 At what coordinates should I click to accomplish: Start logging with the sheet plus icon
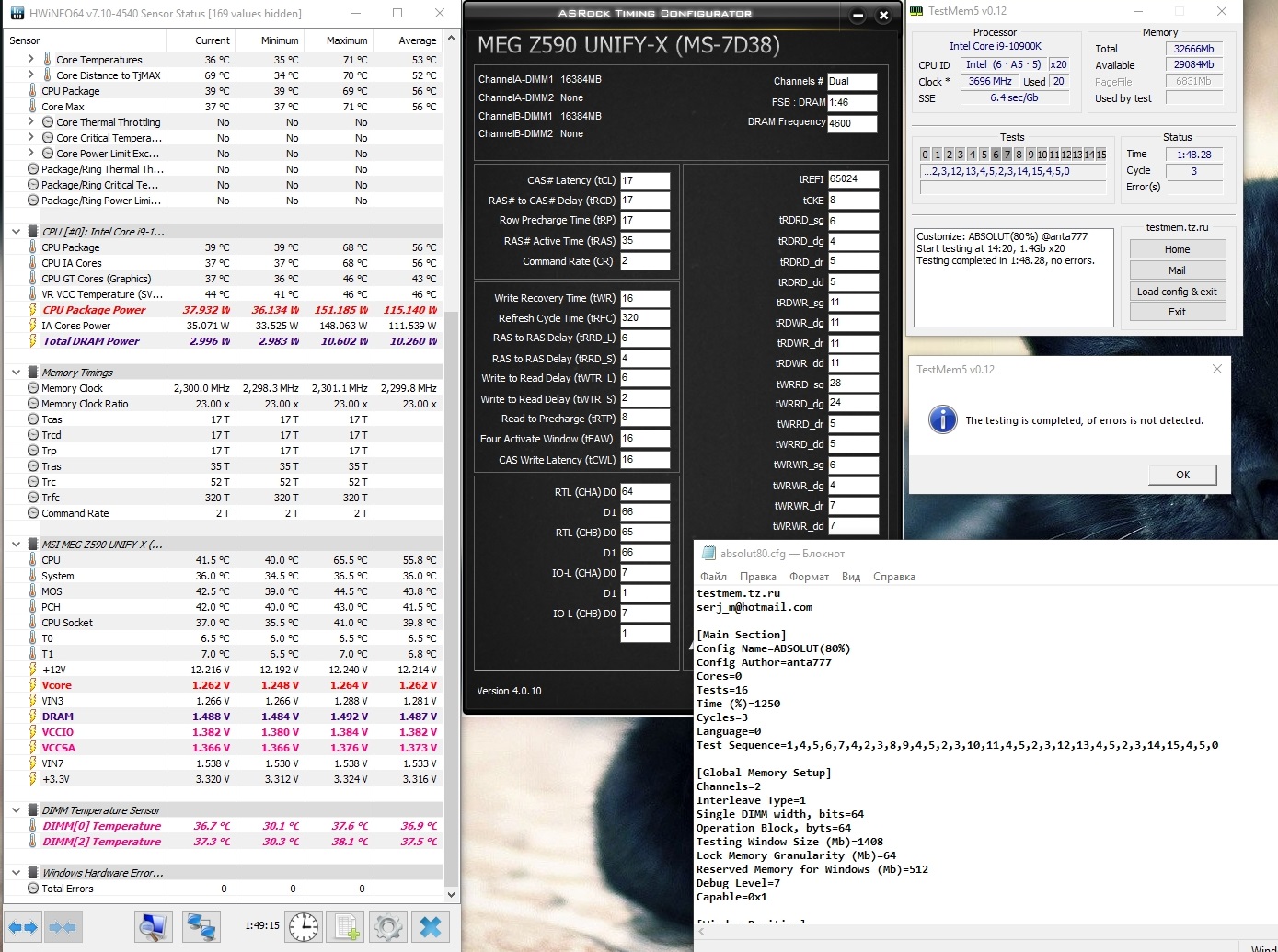(x=347, y=927)
